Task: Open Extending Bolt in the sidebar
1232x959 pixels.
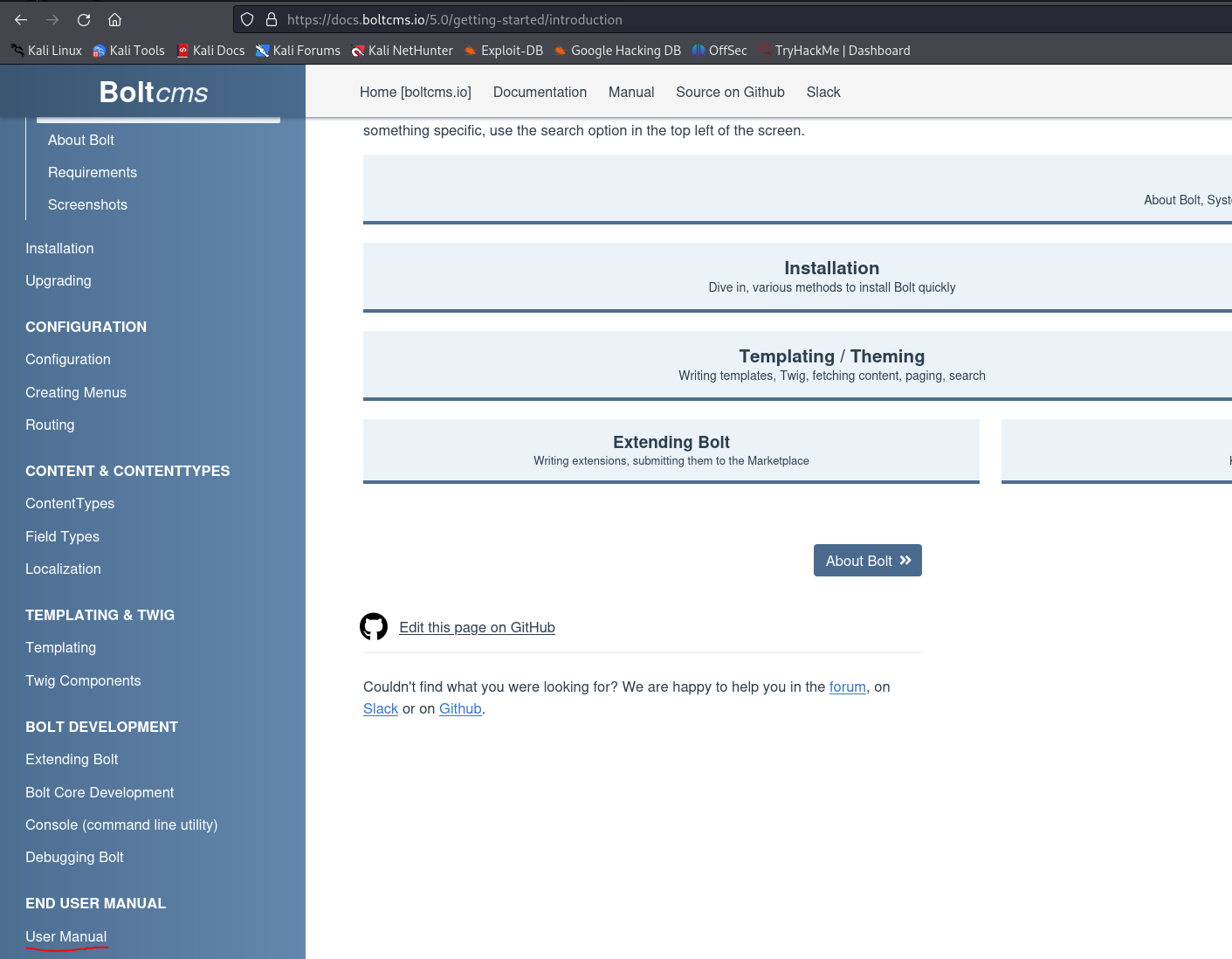Action: (x=72, y=759)
